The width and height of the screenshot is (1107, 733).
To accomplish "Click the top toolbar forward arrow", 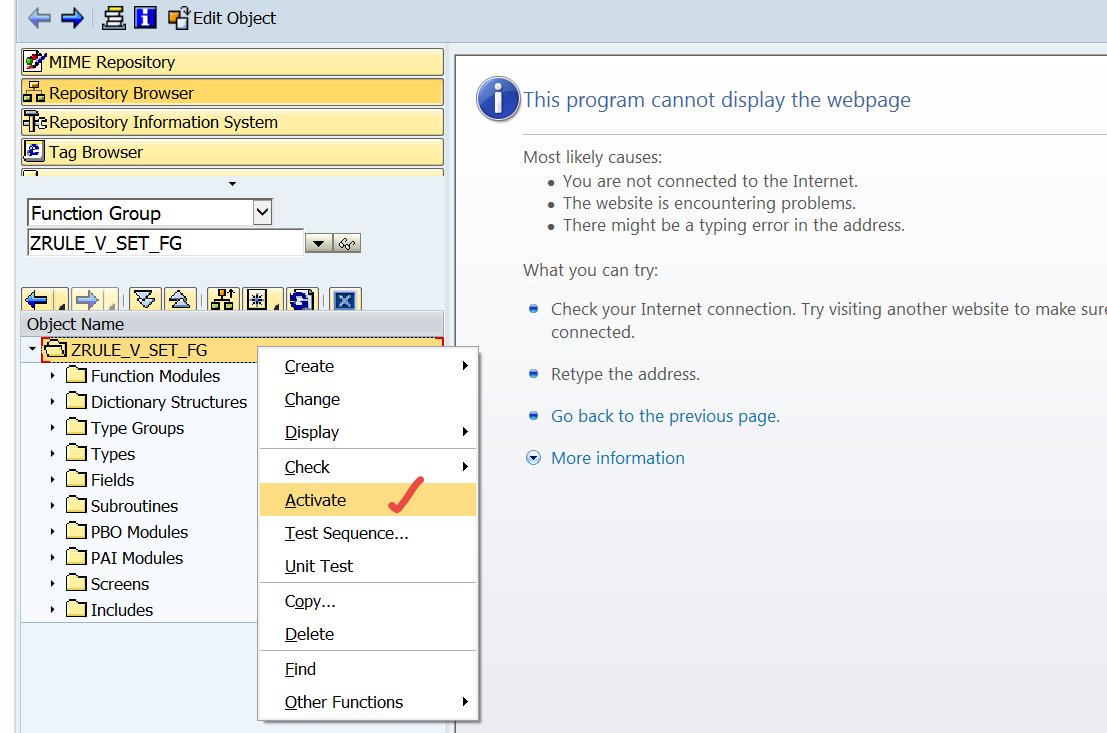I will coord(73,18).
